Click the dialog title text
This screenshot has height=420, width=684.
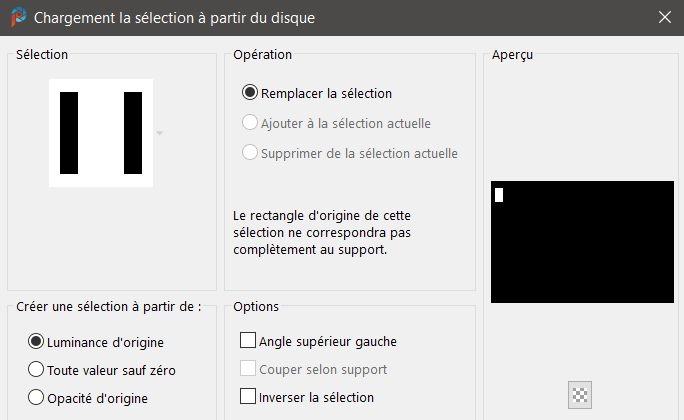pyautogui.click(x=174, y=18)
